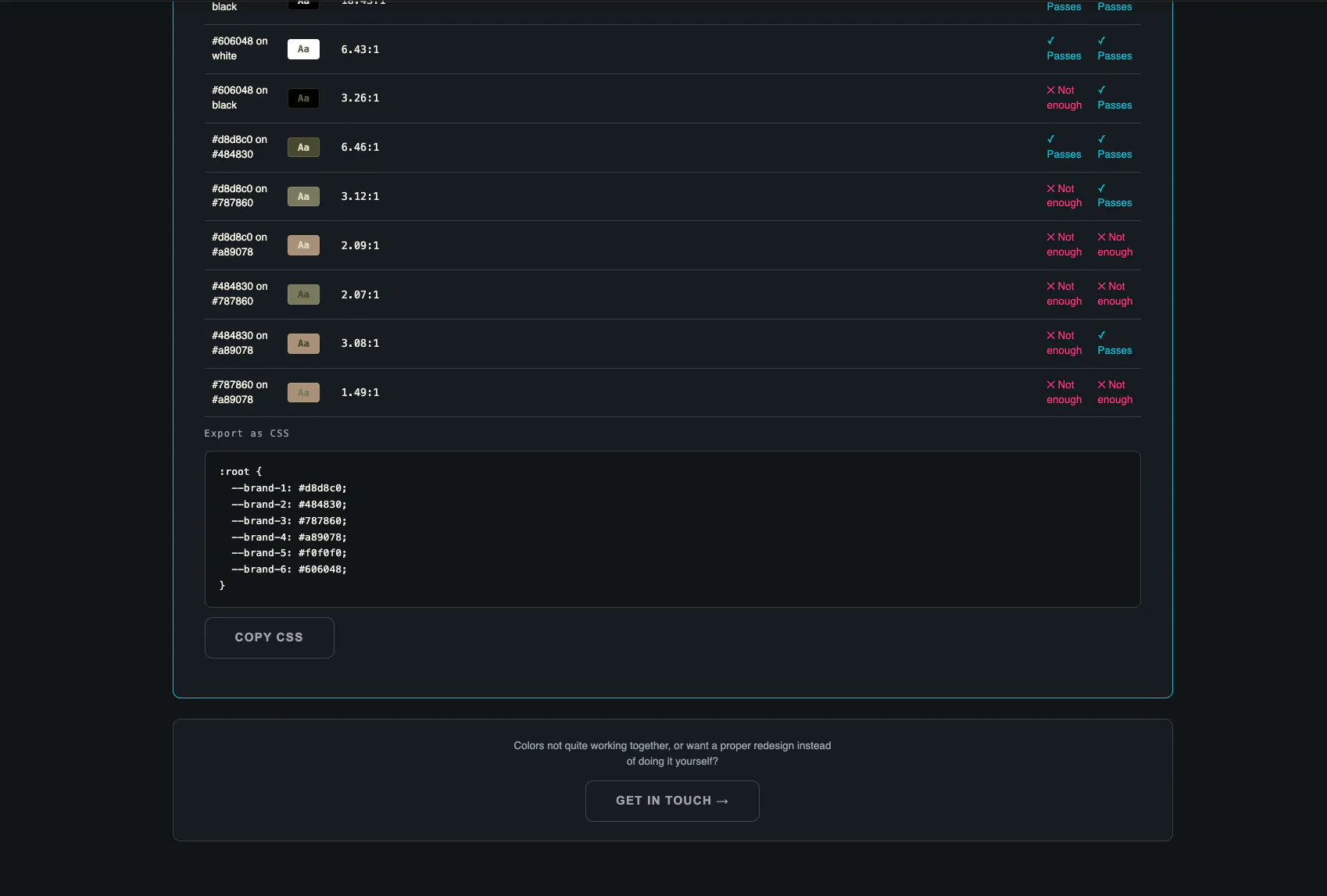Click the '#606048 on black' label
The image size is (1327, 896).
[x=240, y=98]
